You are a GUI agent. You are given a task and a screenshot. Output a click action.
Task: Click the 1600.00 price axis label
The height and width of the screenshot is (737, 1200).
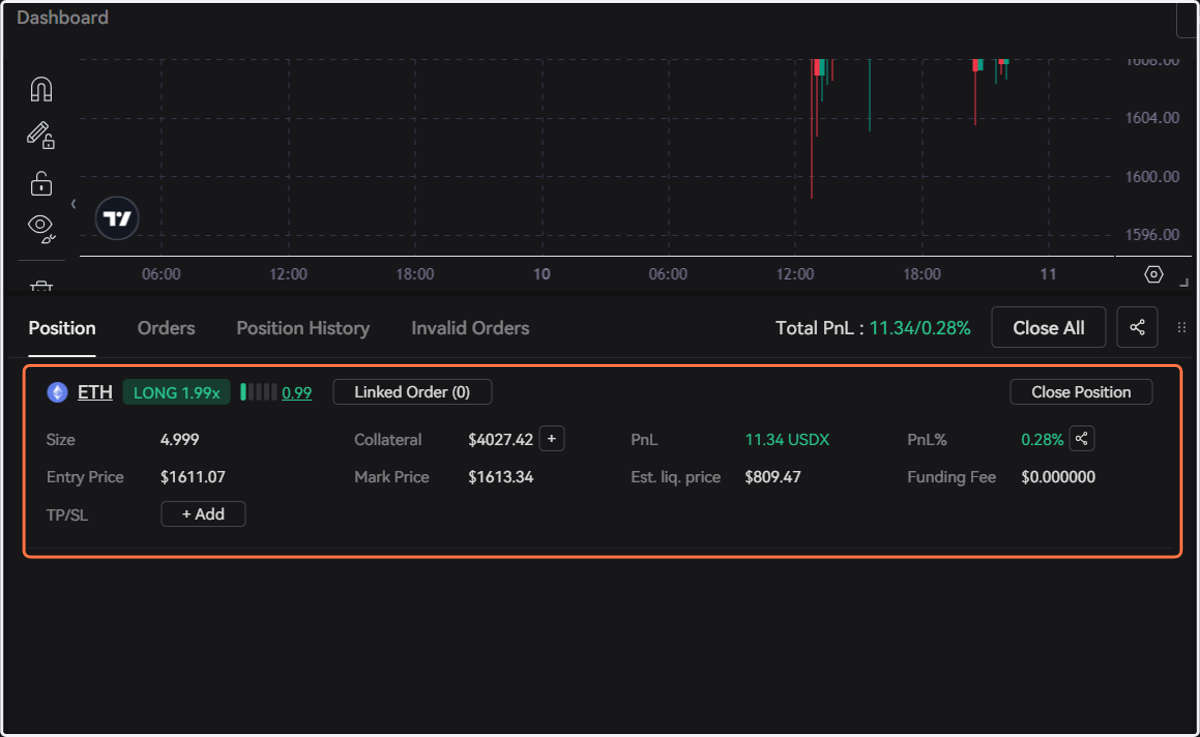tap(1152, 176)
